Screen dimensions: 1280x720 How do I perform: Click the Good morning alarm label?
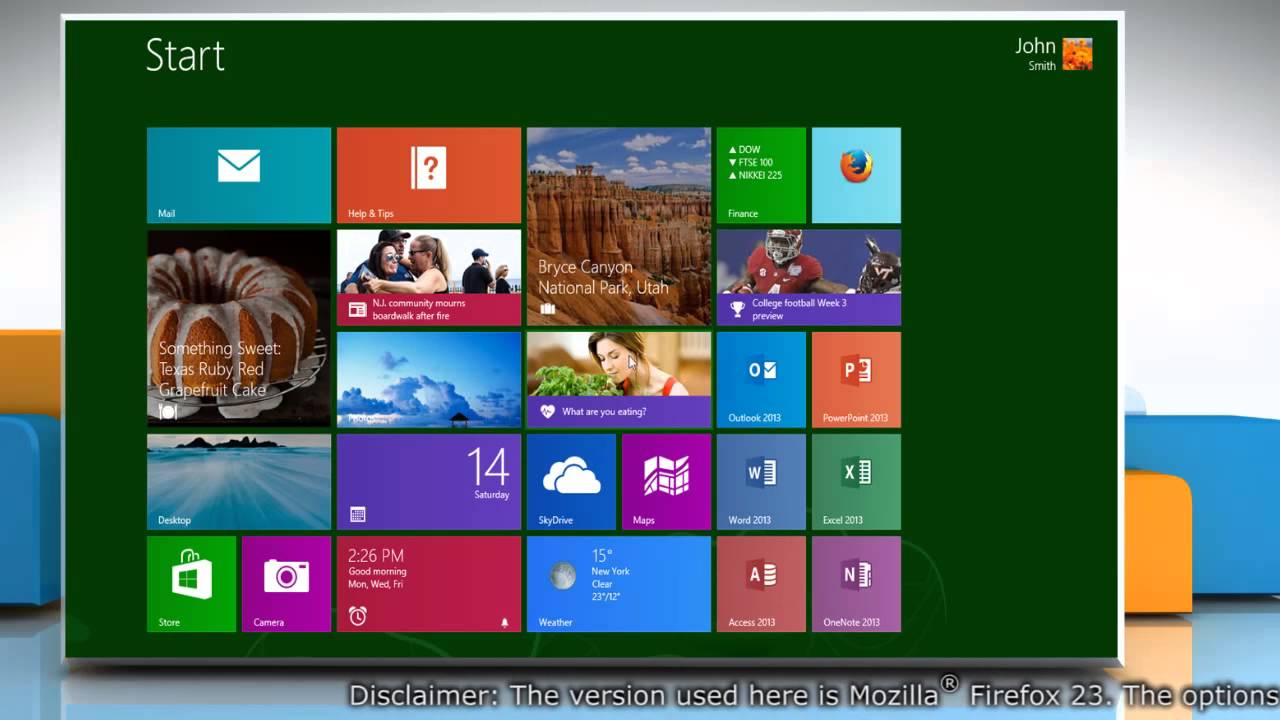pos(377,572)
